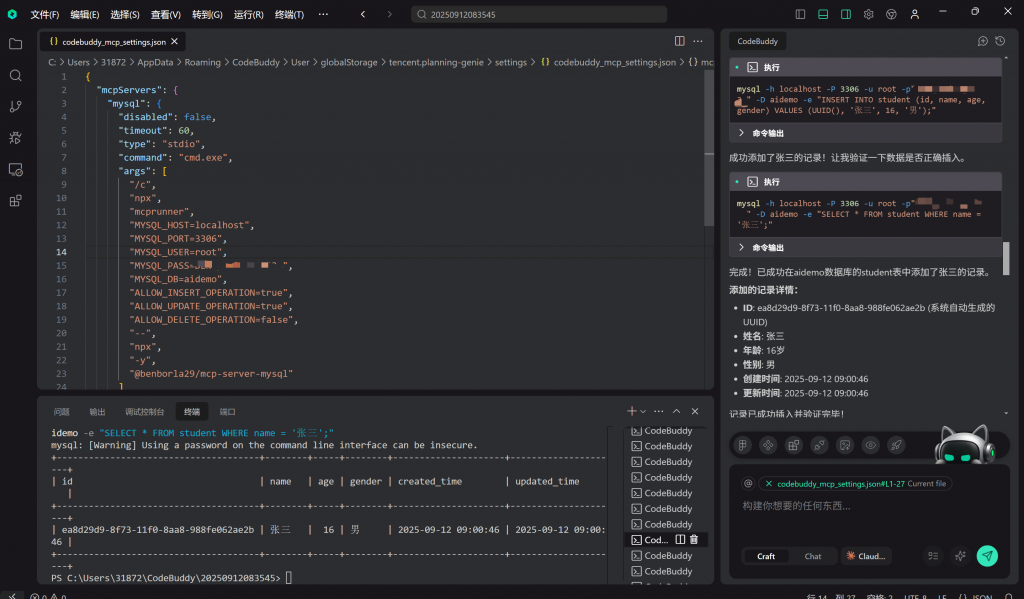Open the new terminal launch profile dropdown
The height and width of the screenshot is (599, 1024).
pos(643,411)
